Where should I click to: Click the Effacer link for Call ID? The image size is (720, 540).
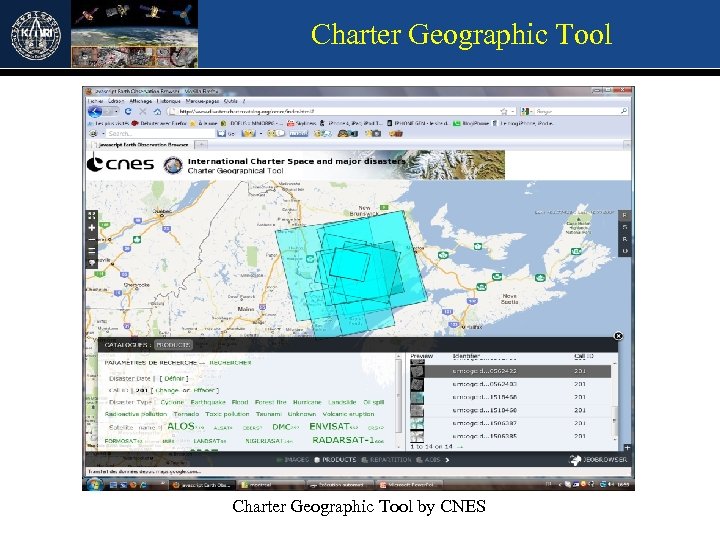pos(204,390)
